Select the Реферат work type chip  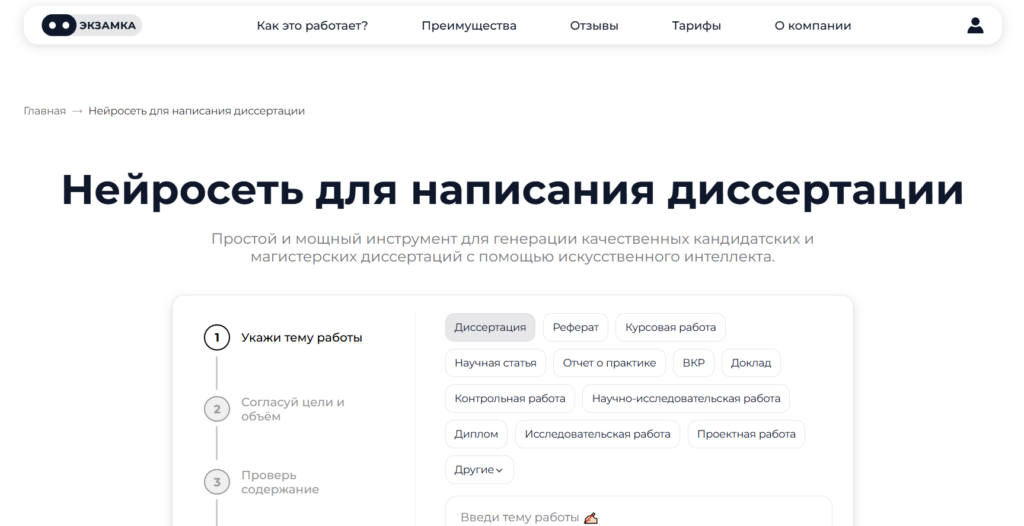pos(575,327)
